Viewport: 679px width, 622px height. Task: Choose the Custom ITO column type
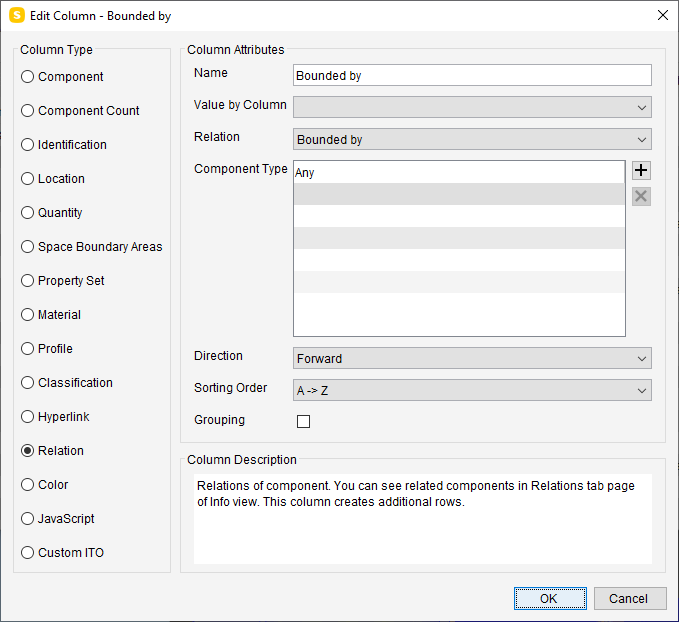click(x=27, y=553)
